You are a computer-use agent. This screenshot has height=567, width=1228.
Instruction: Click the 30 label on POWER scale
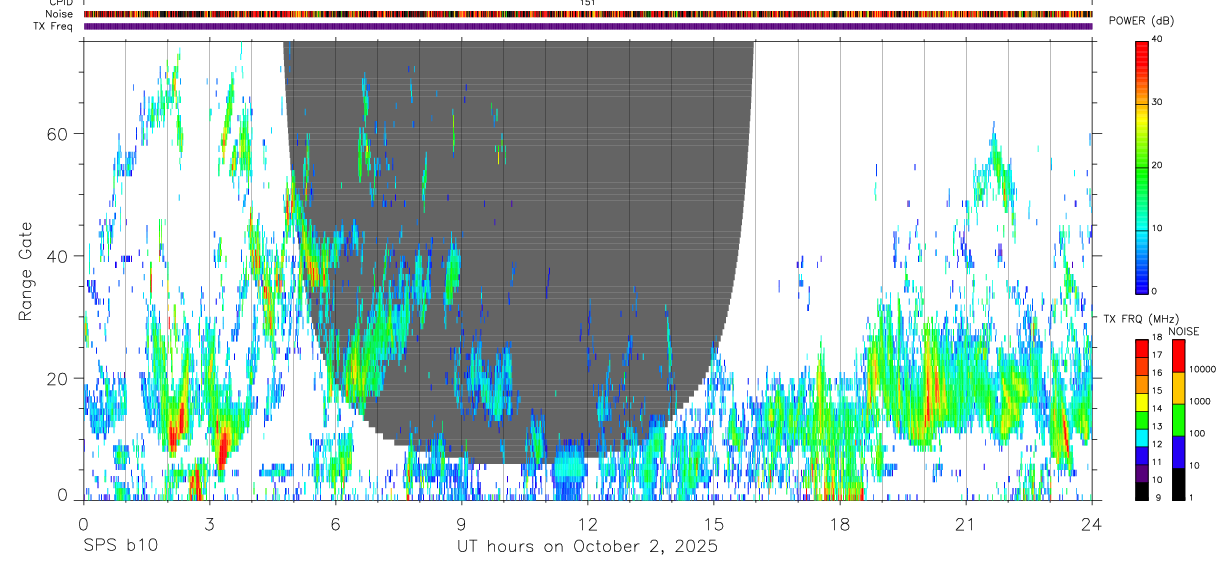(1157, 102)
